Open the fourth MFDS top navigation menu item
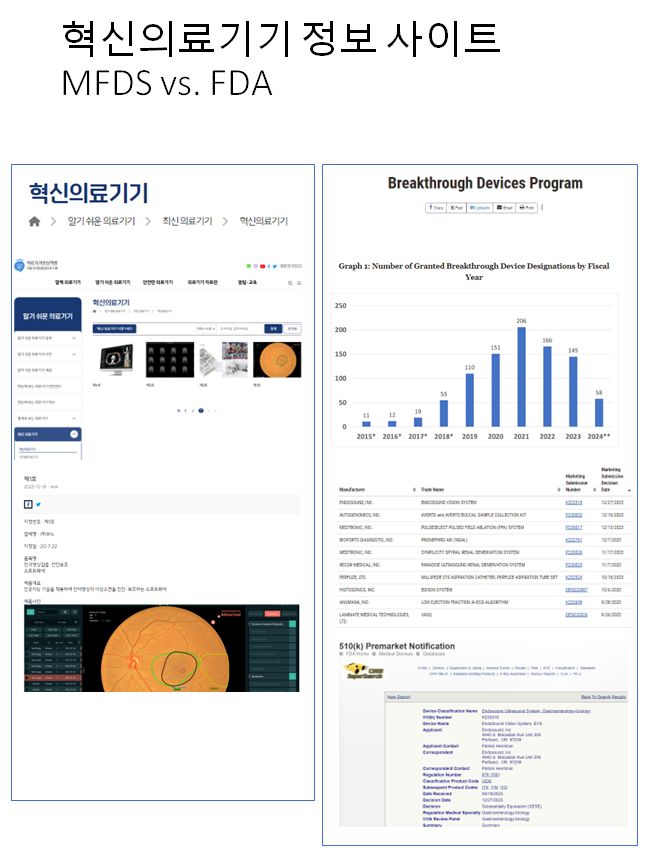650x856 pixels. coord(202,282)
